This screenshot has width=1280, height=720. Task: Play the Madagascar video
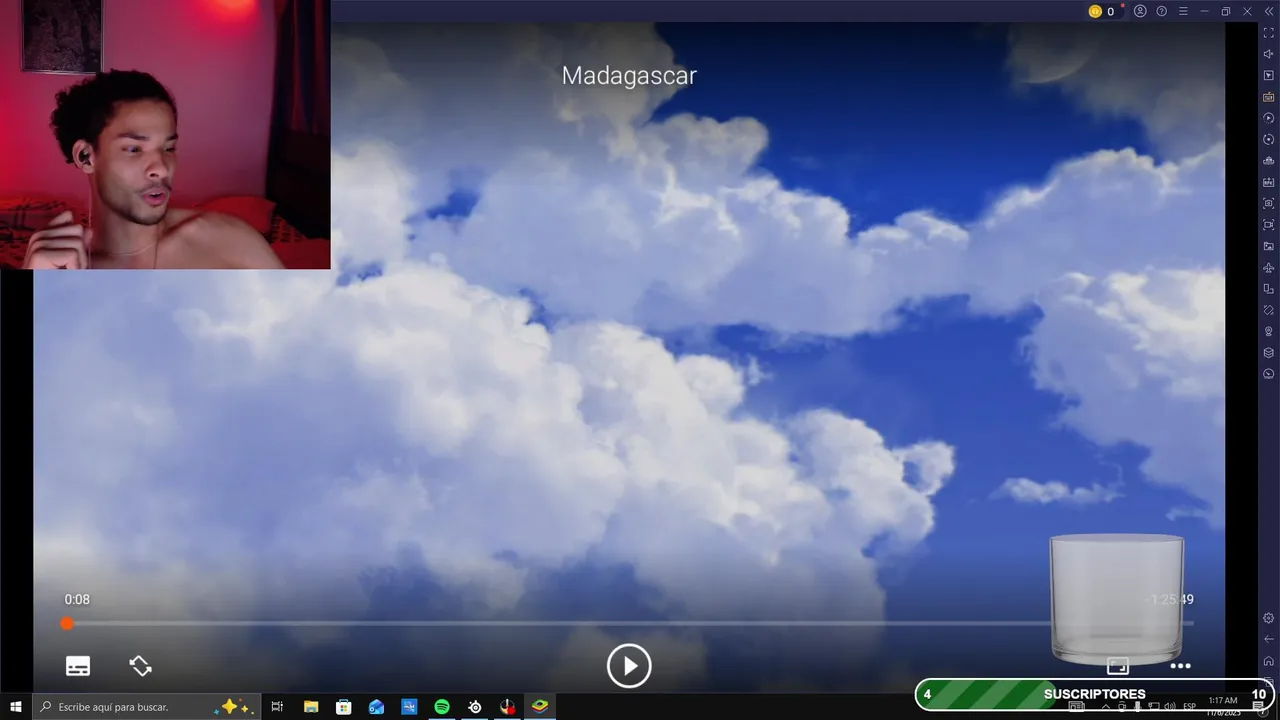click(x=629, y=666)
